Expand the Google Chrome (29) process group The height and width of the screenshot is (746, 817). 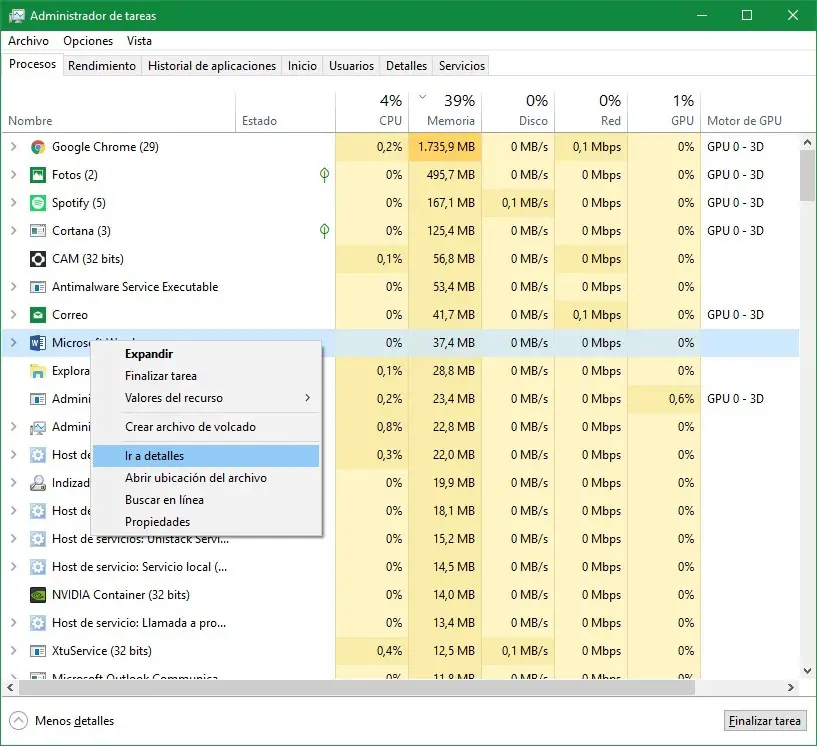tap(14, 147)
